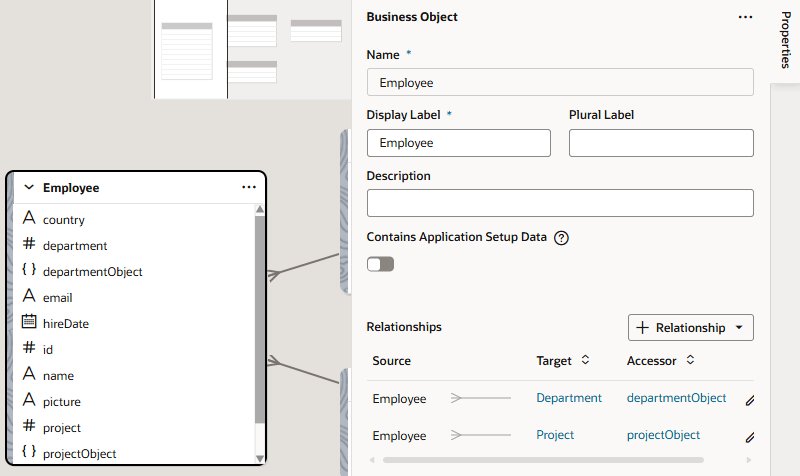Click the number type icon beside department
This screenshot has height=476, width=800.
point(29,243)
